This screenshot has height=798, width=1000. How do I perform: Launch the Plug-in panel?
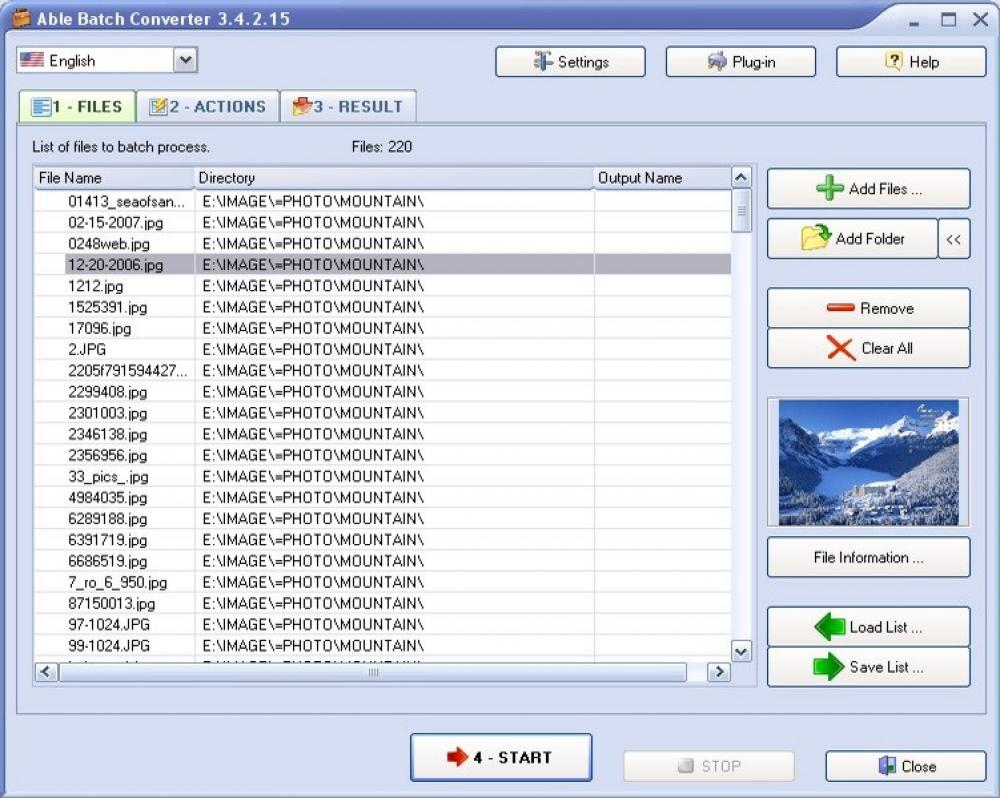click(x=740, y=61)
